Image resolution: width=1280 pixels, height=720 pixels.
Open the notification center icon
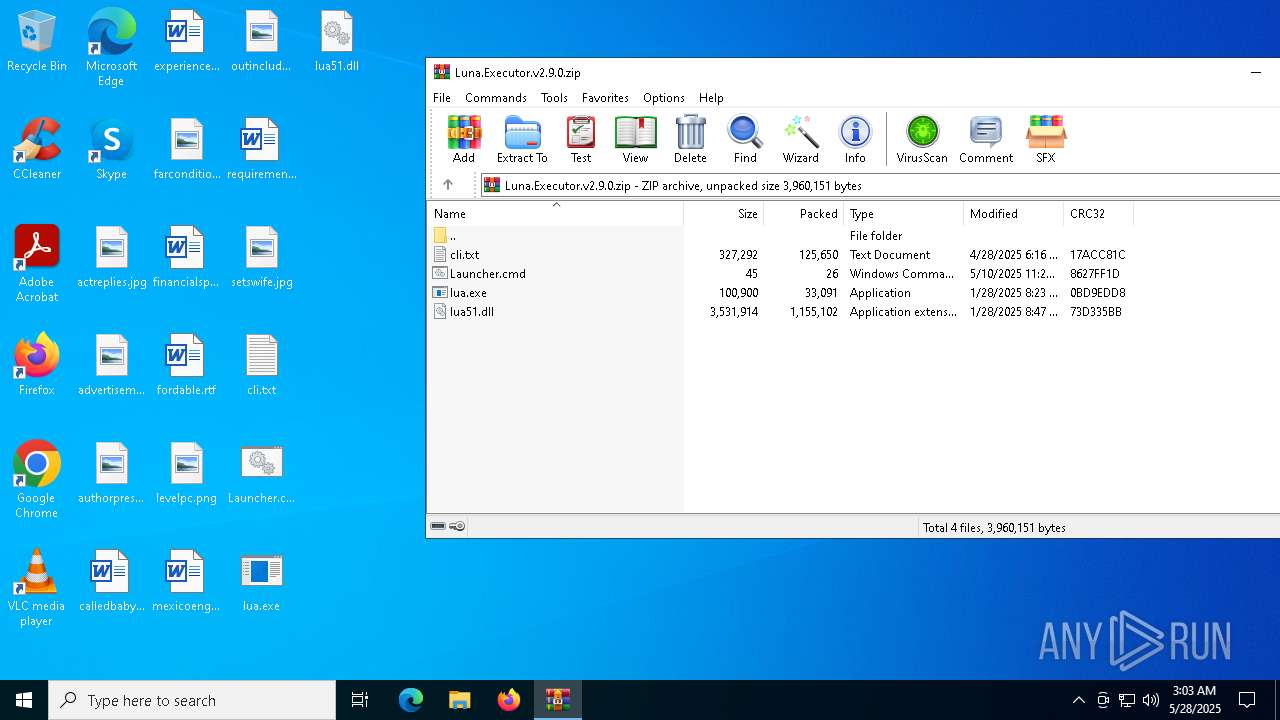pyautogui.click(x=1247, y=700)
